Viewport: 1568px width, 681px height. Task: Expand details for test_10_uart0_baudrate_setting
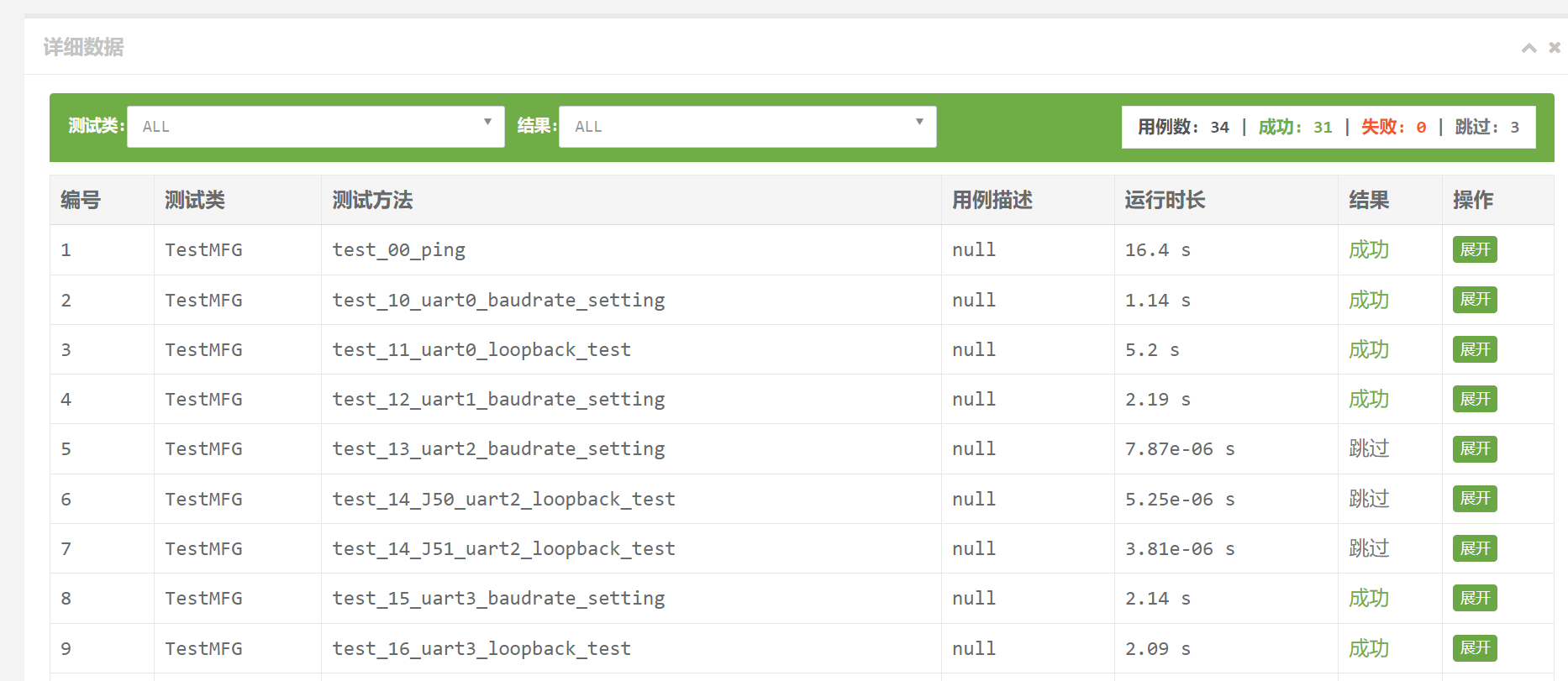pyautogui.click(x=1475, y=300)
